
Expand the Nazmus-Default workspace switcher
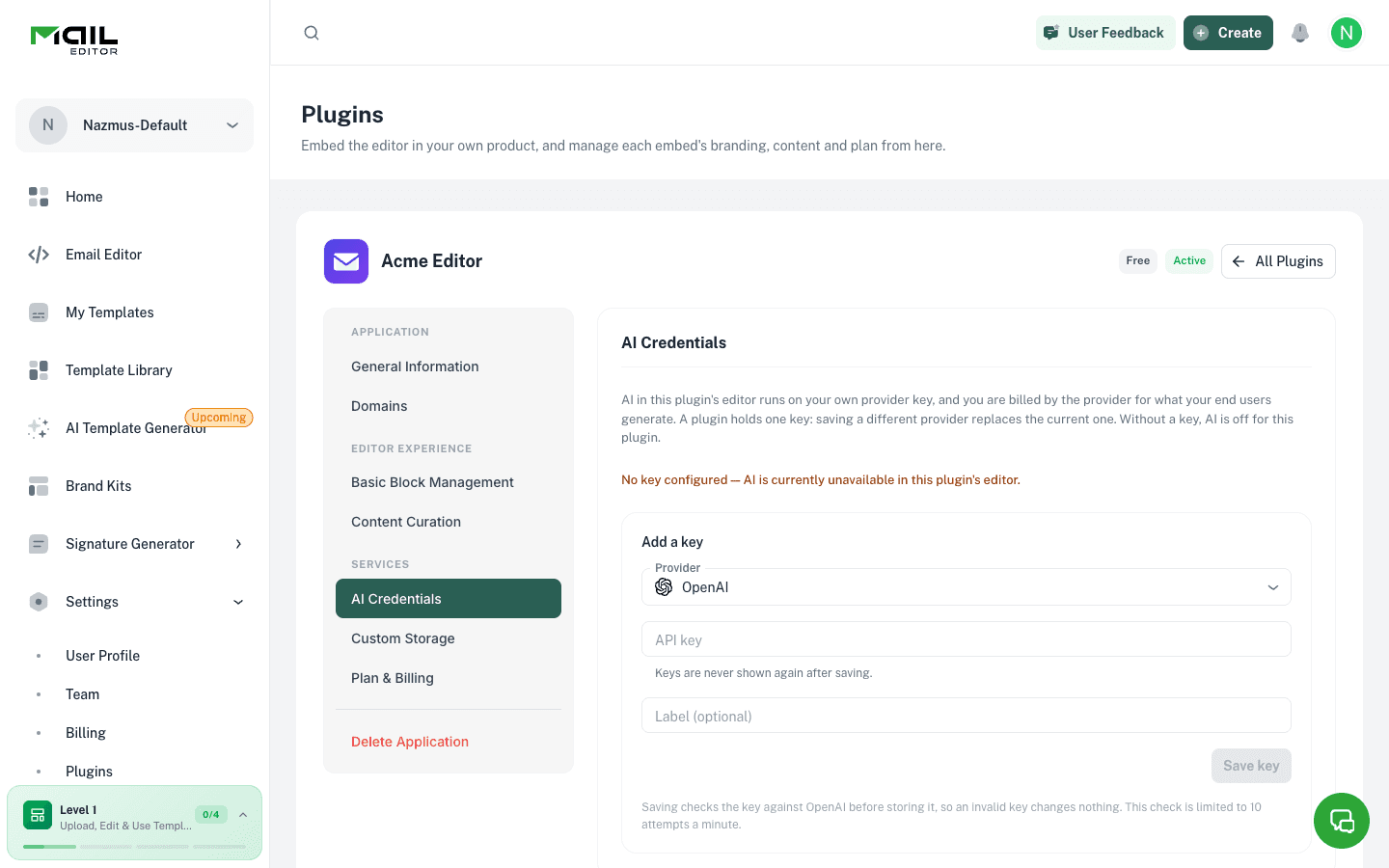coord(134,125)
